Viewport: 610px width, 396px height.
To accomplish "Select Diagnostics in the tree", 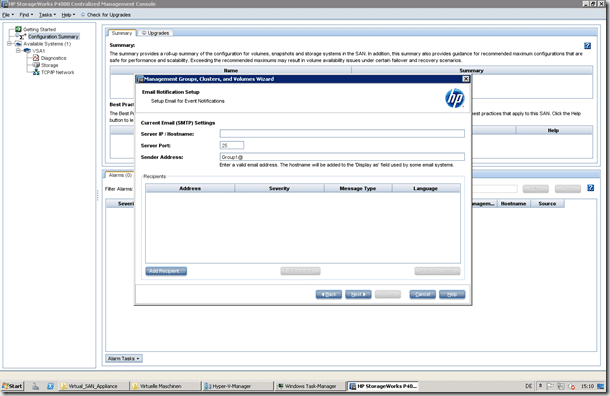I will tap(53, 58).
